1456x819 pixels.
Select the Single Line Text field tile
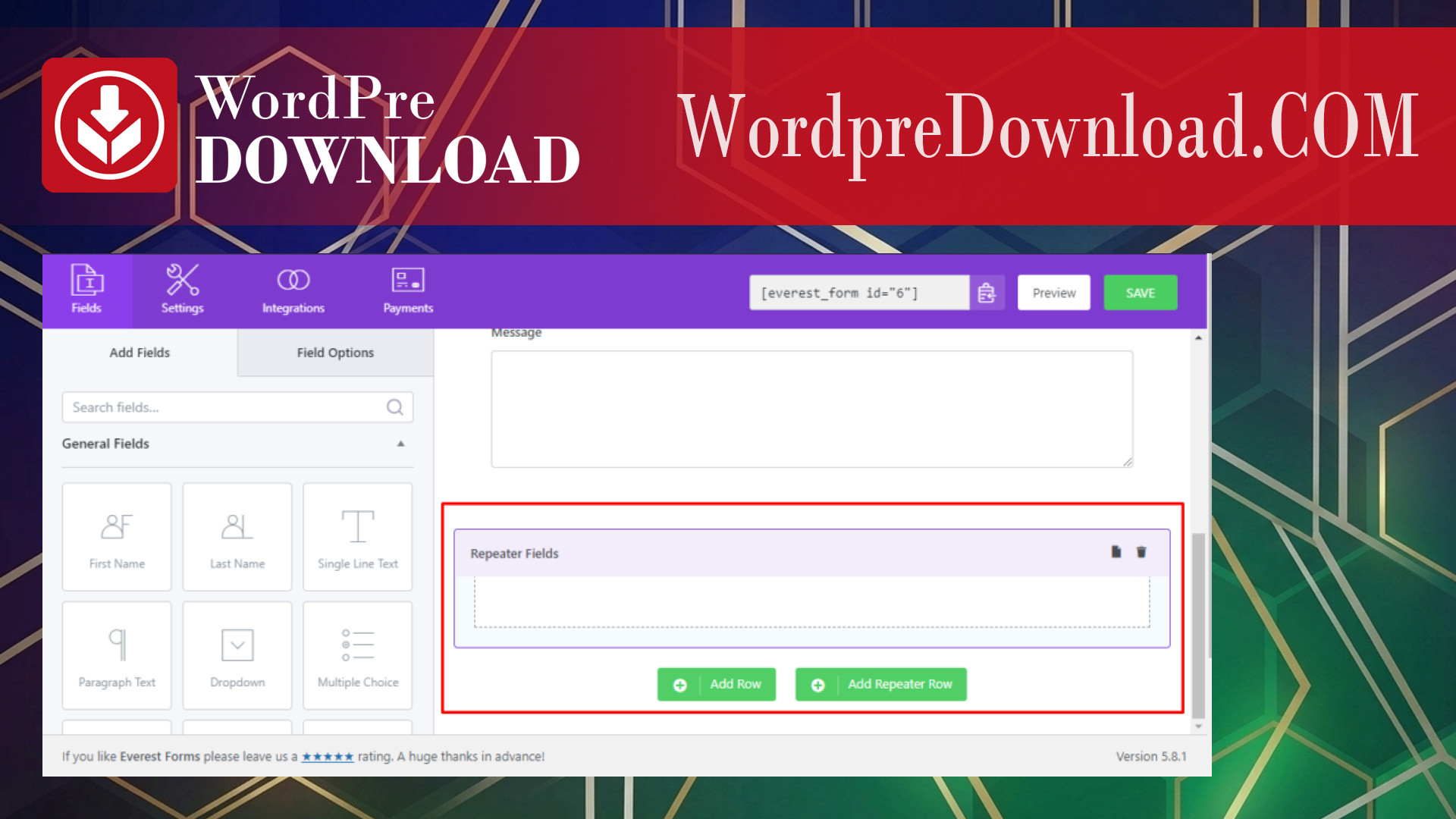[x=358, y=537]
